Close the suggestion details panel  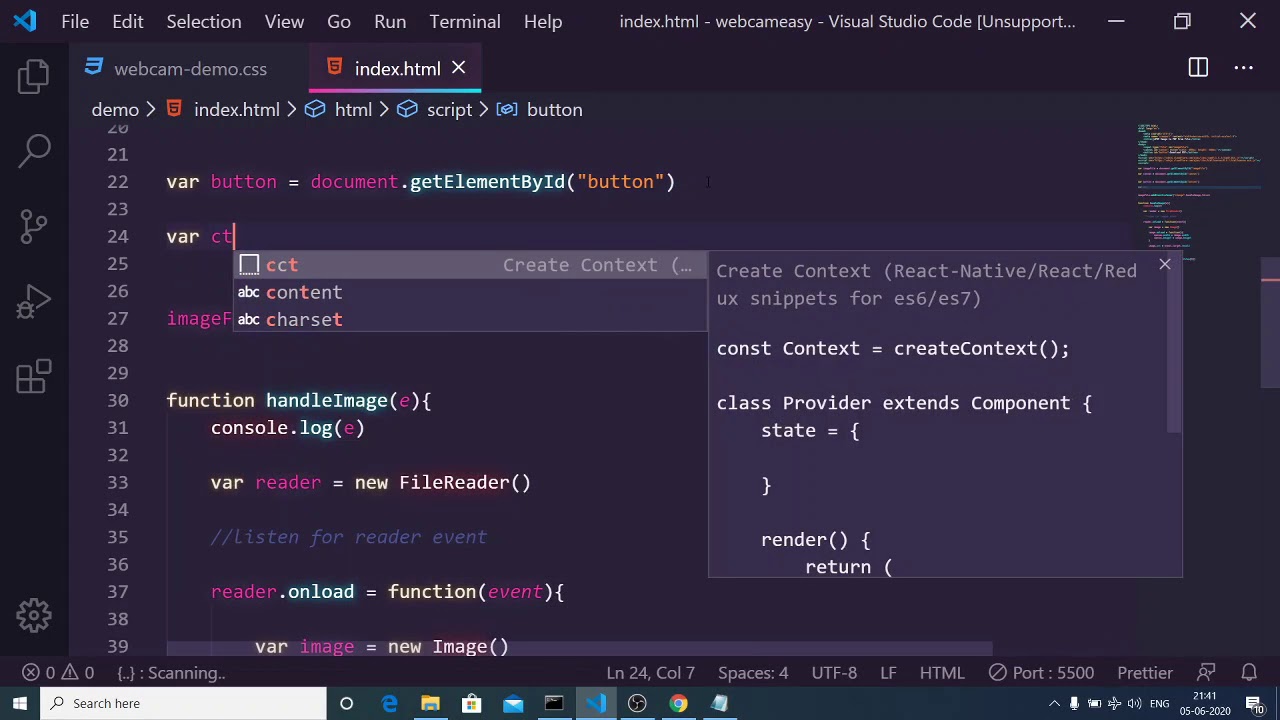(1164, 265)
